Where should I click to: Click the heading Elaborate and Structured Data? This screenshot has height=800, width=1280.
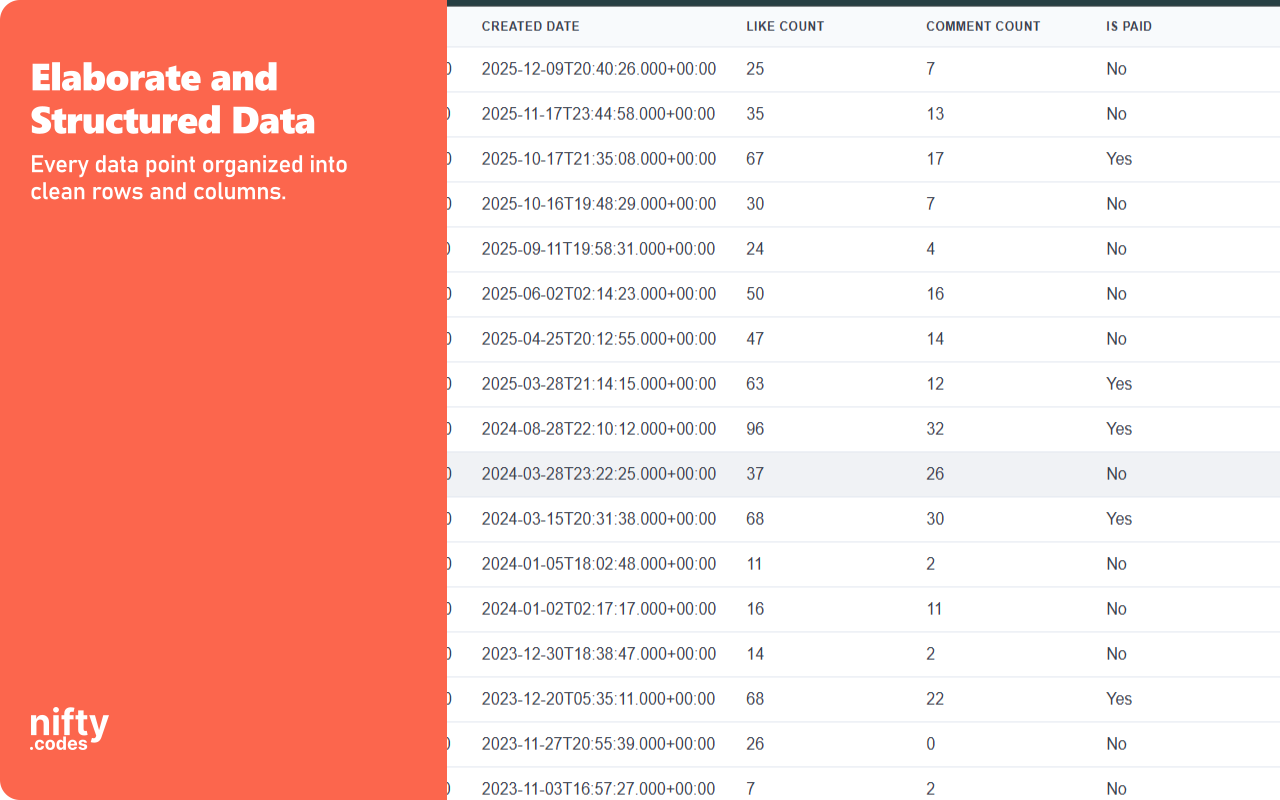[x=172, y=99]
